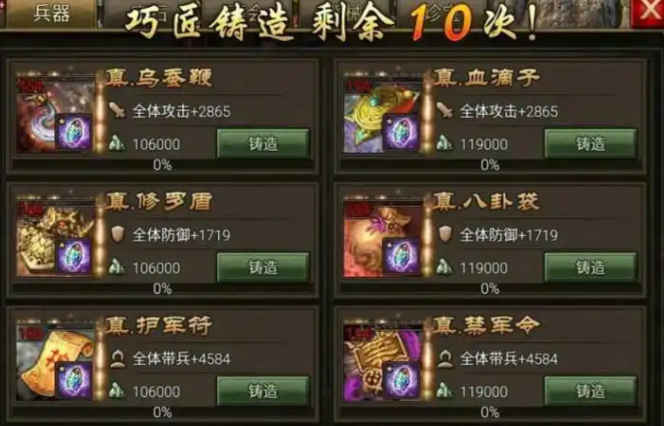Screen dimensions: 664x426
Task: Click the 真.血滴子 weapon image
Action: [383, 115]
